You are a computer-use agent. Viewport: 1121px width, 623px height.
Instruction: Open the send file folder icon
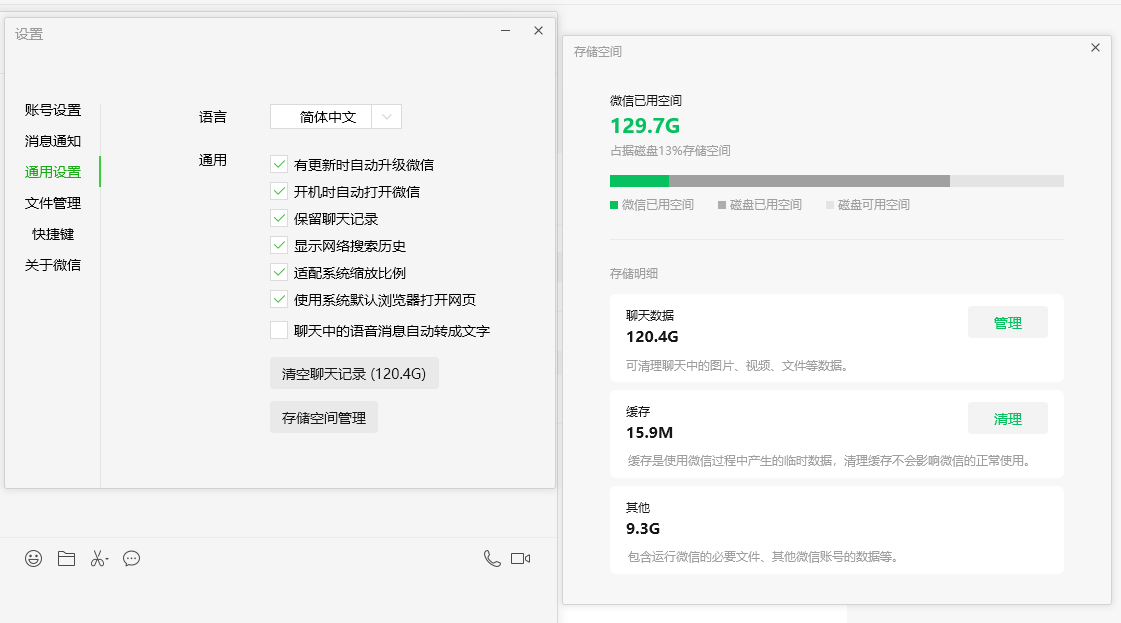pyautogui.click(x=66, y=559)
